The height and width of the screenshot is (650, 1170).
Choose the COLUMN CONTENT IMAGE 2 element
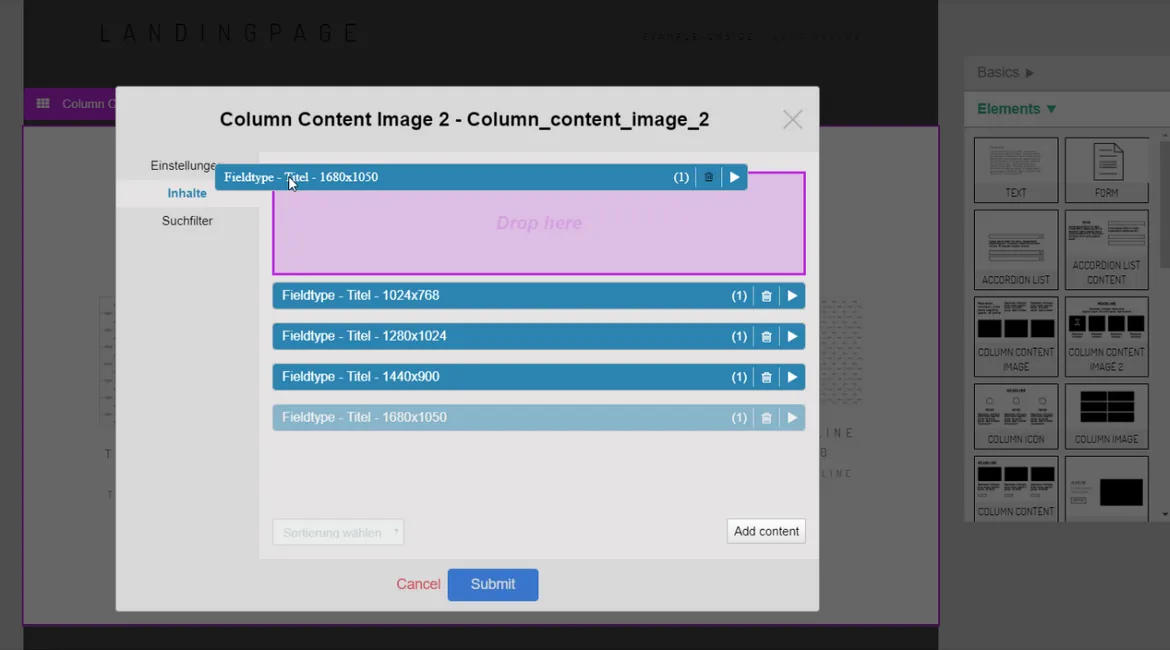tap(1106, 337)
